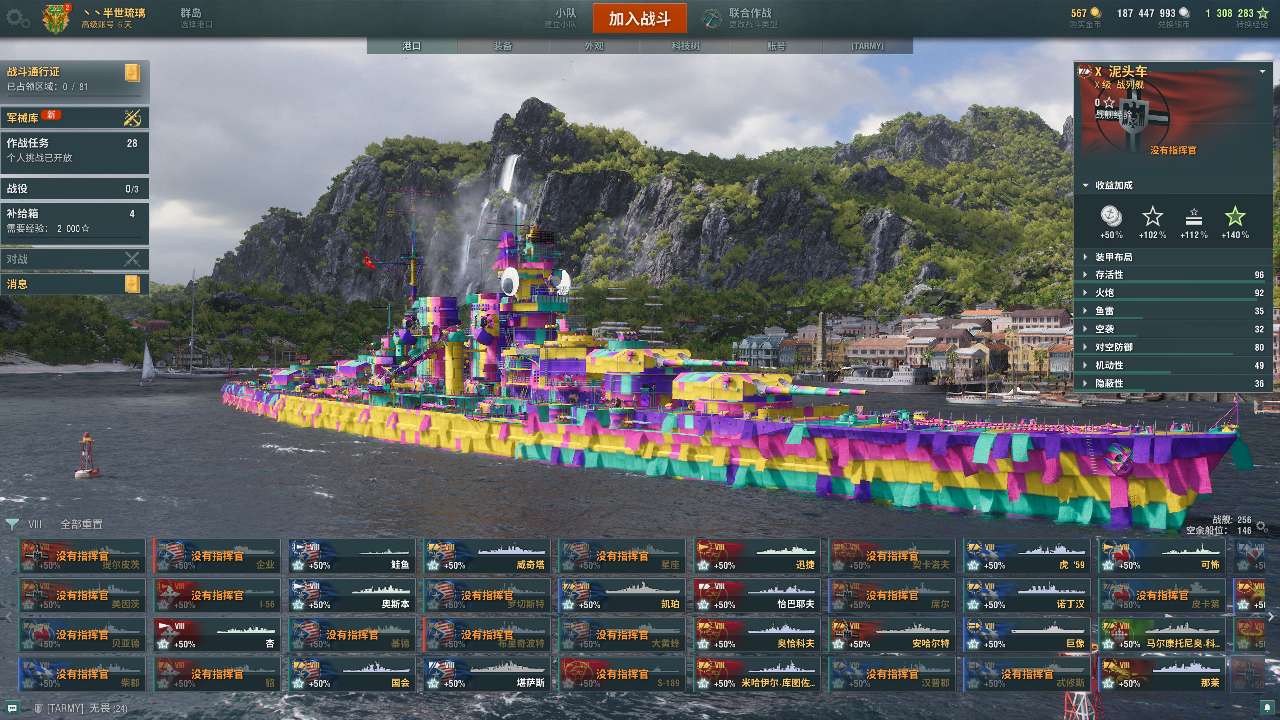Open the ship 泥头车 dropdown arrow
The width and height of the screenshot is (1280, 720).
(1263, 72)
